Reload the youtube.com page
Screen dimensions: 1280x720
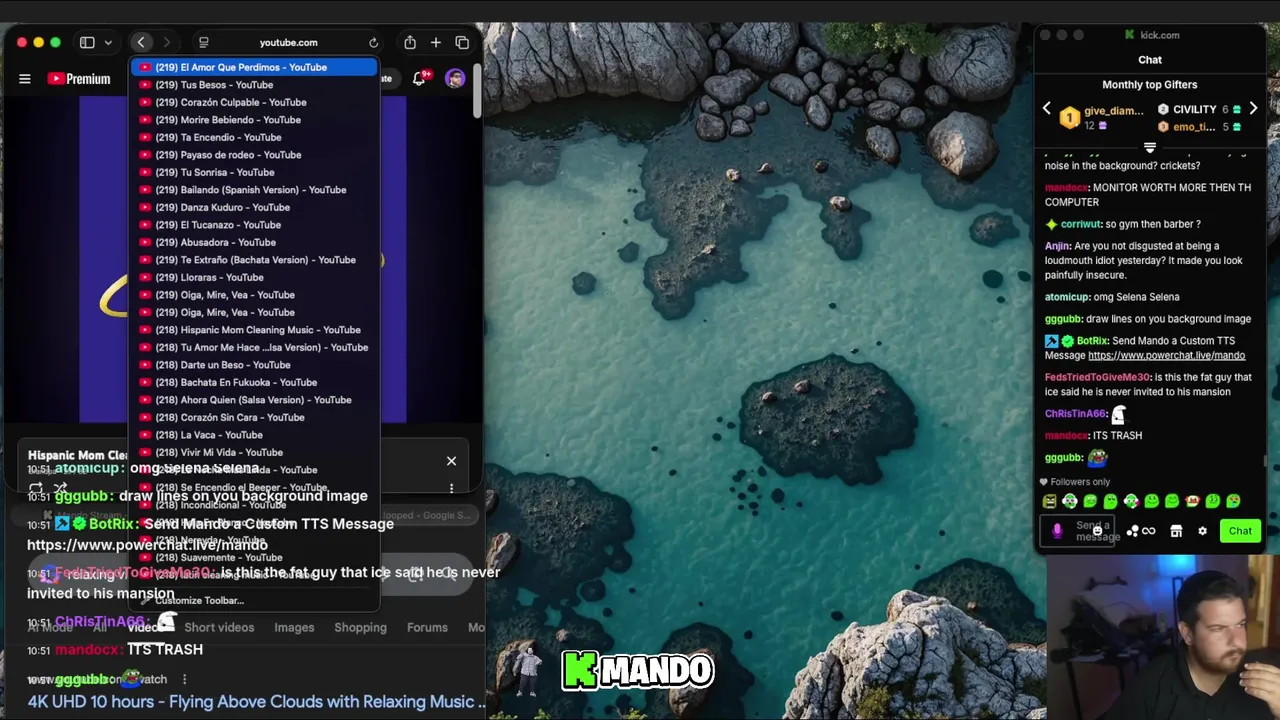click(373, 42)
